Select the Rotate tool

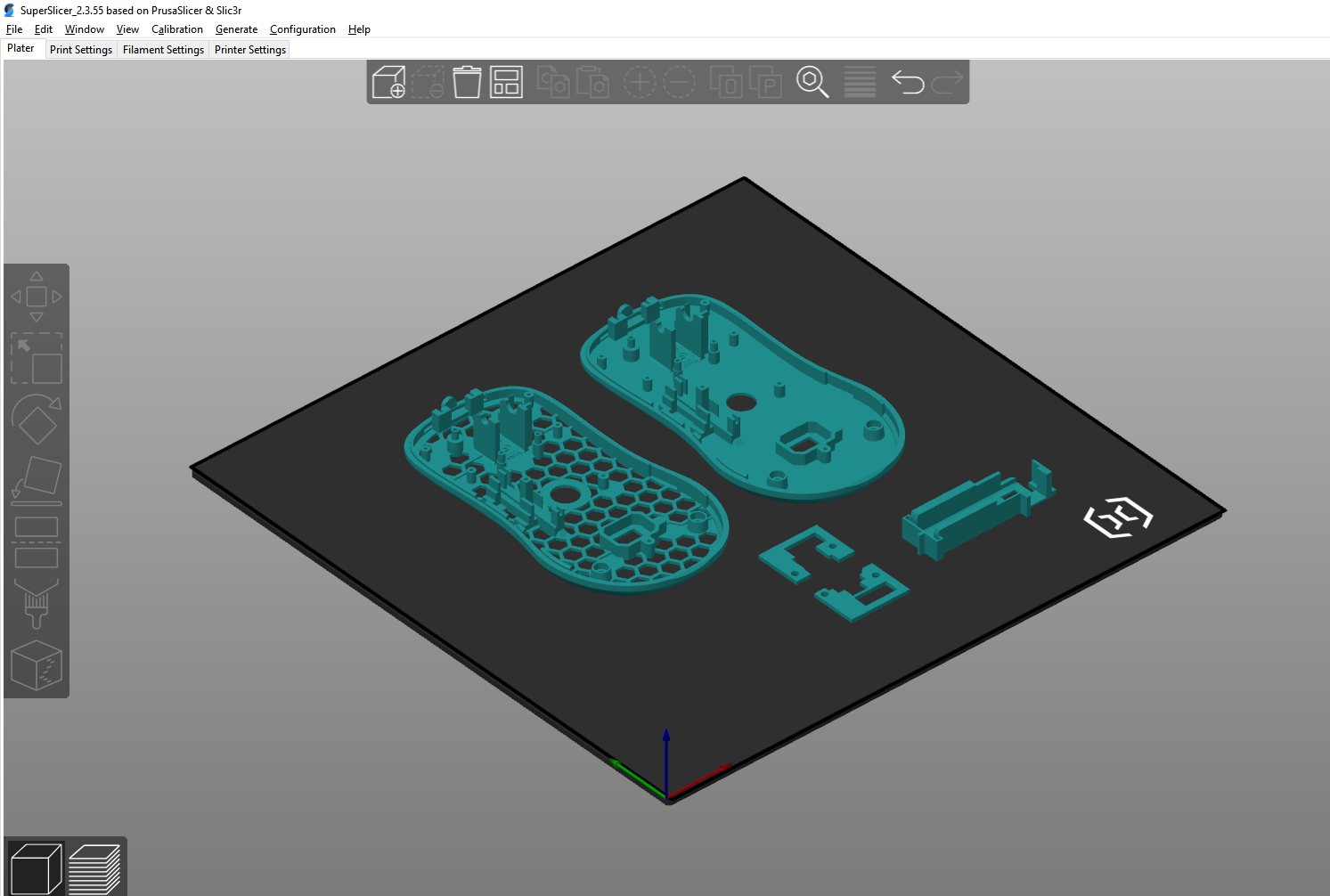[x=37, y=420]
